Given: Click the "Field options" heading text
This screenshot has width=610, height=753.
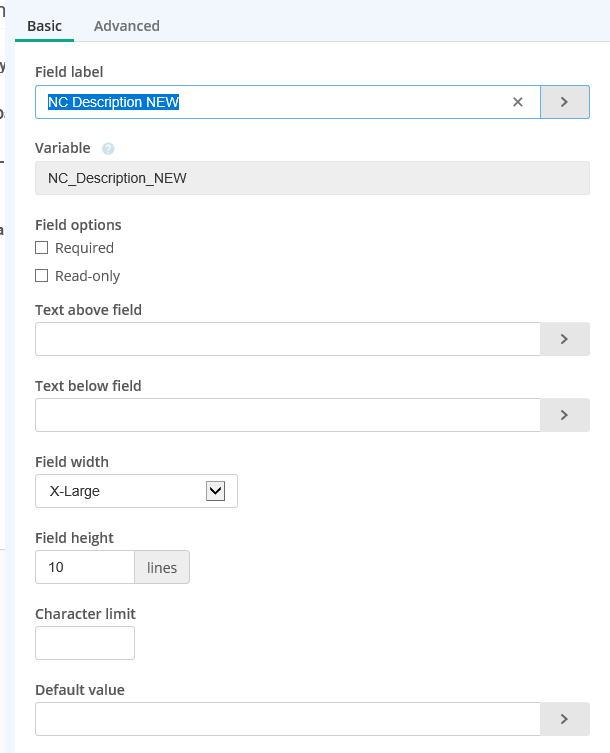Looking at the screenshot, I should (78, 224).
